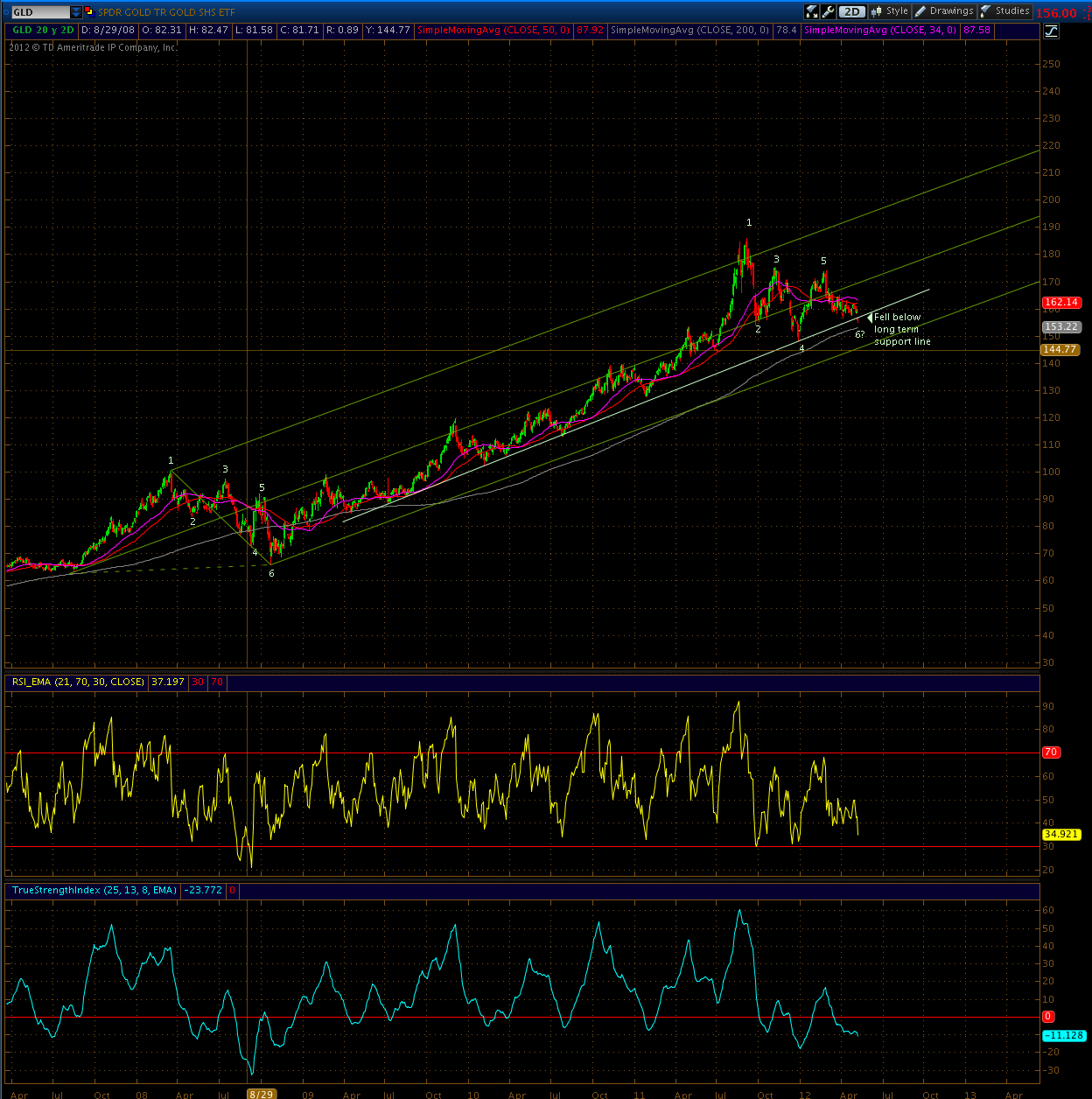The image size is (1092, 1099).
Task: Click the 78.4 moving average value
Action: 787,30
